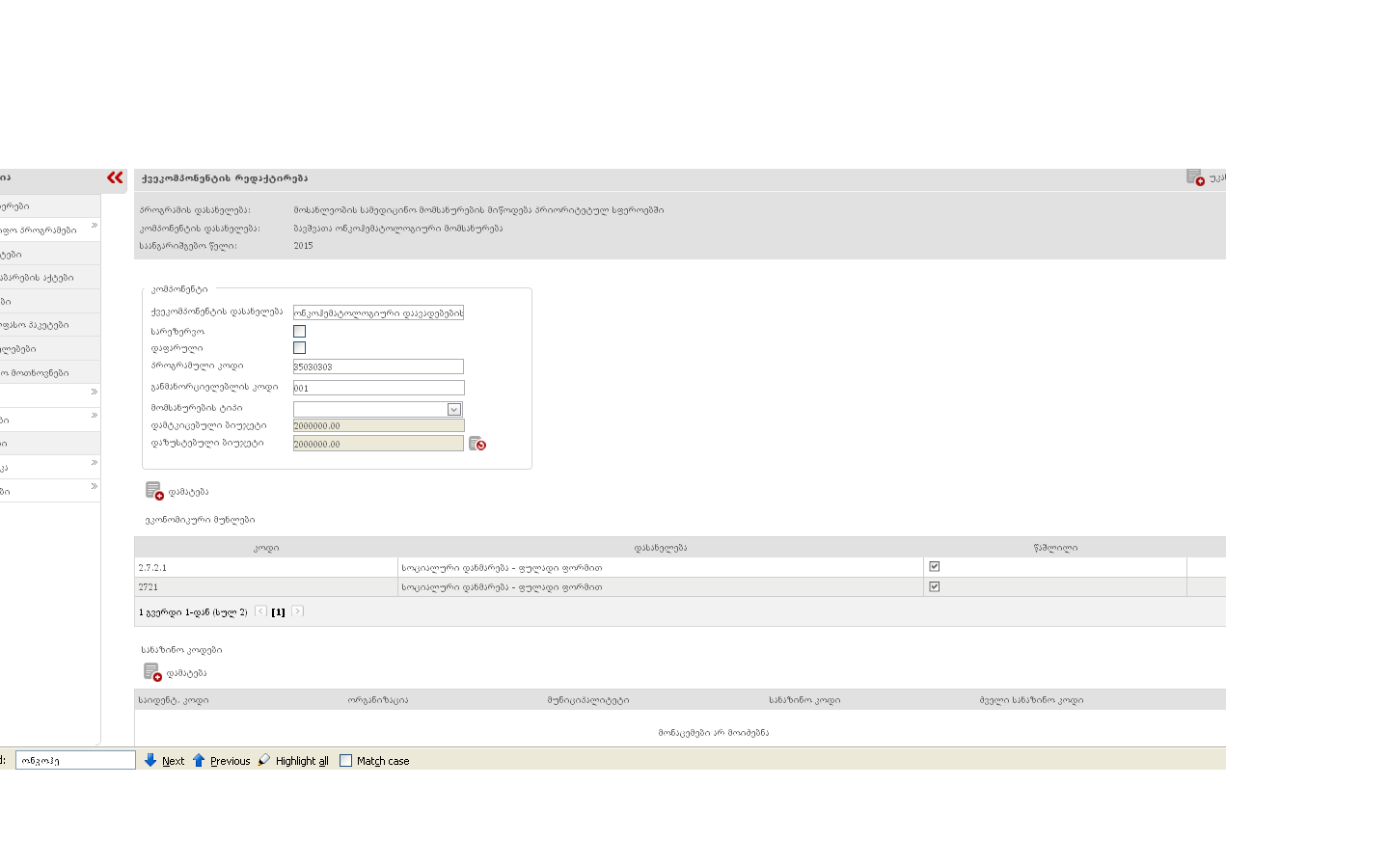The image size is (1389, 868).
Task: Click the Highlight all marker icon
Action: click(x=264, y=760)
